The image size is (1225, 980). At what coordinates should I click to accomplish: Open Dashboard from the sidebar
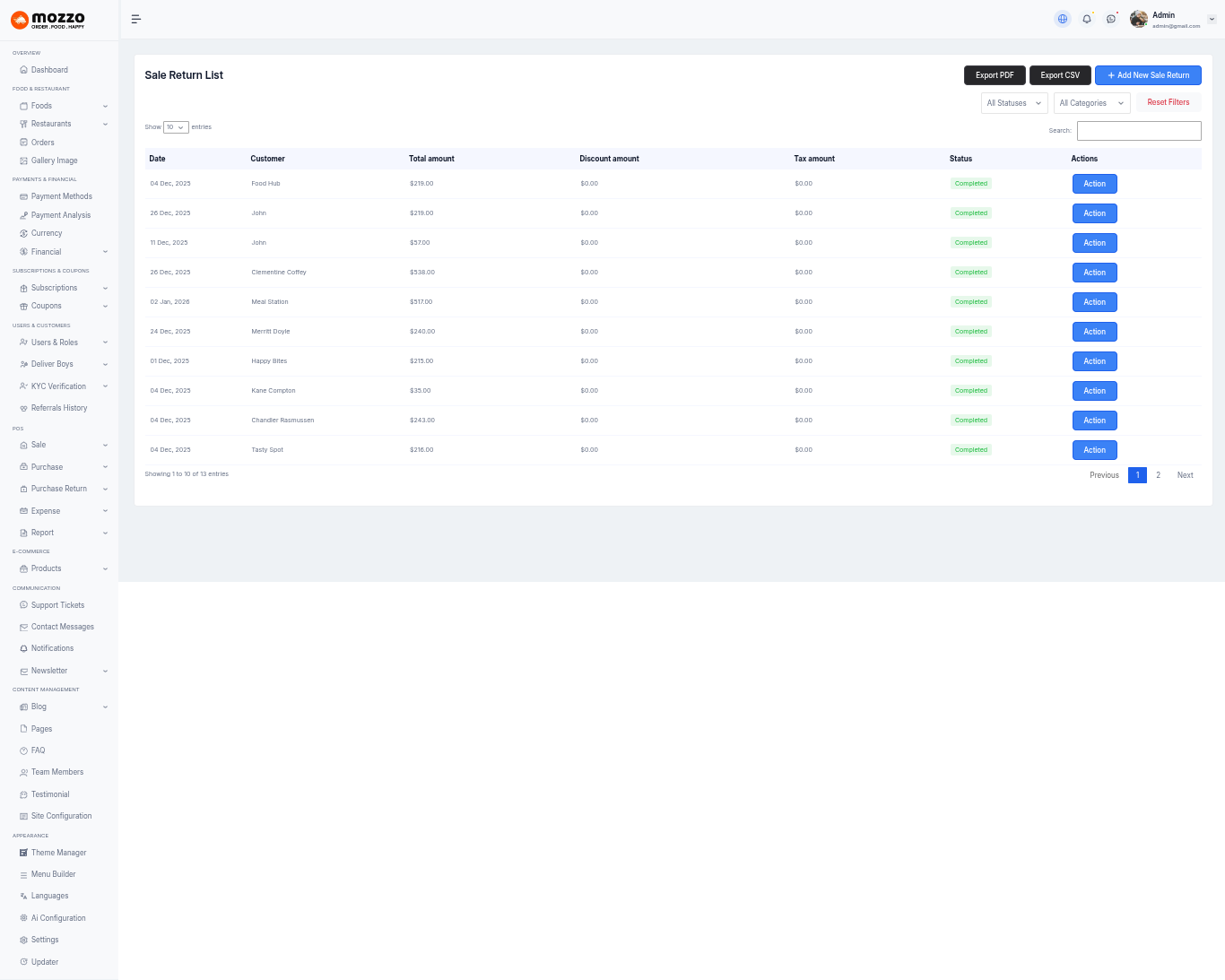(49, 70)
